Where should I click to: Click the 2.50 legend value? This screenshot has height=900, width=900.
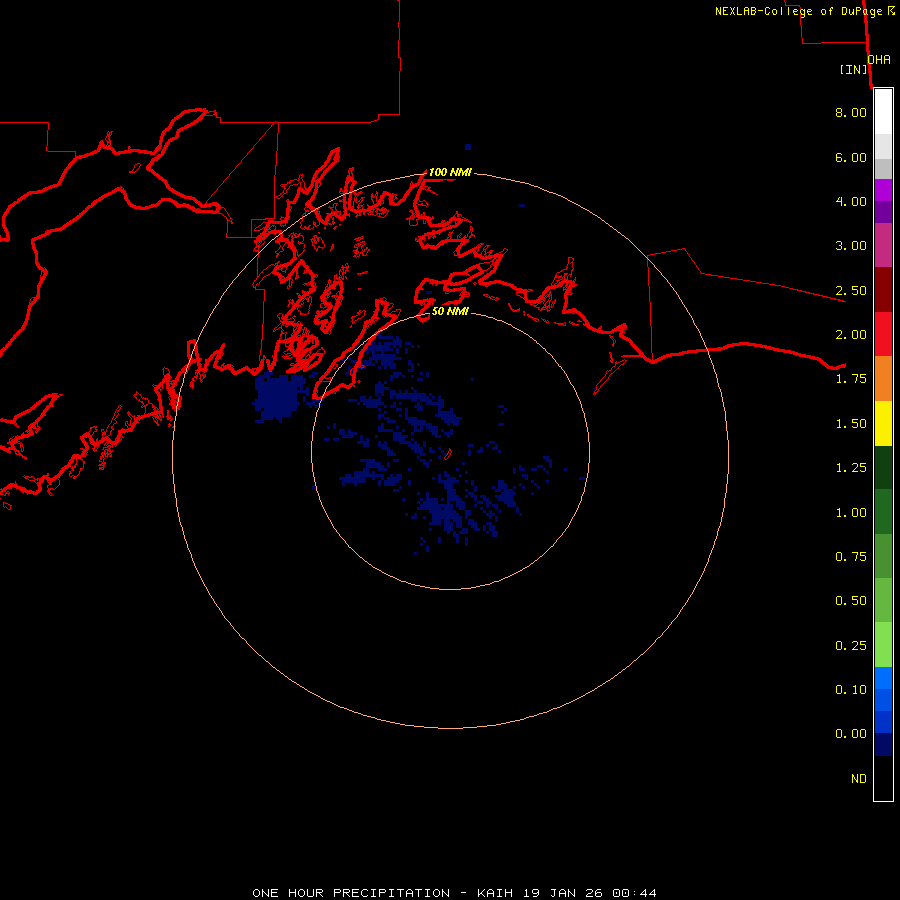click(x=851, y=290)
